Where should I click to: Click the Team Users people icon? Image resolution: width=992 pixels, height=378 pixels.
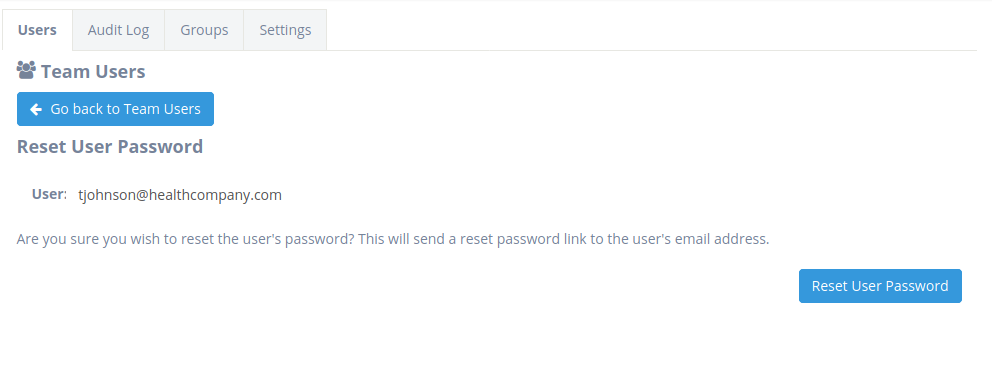point(26,70)
